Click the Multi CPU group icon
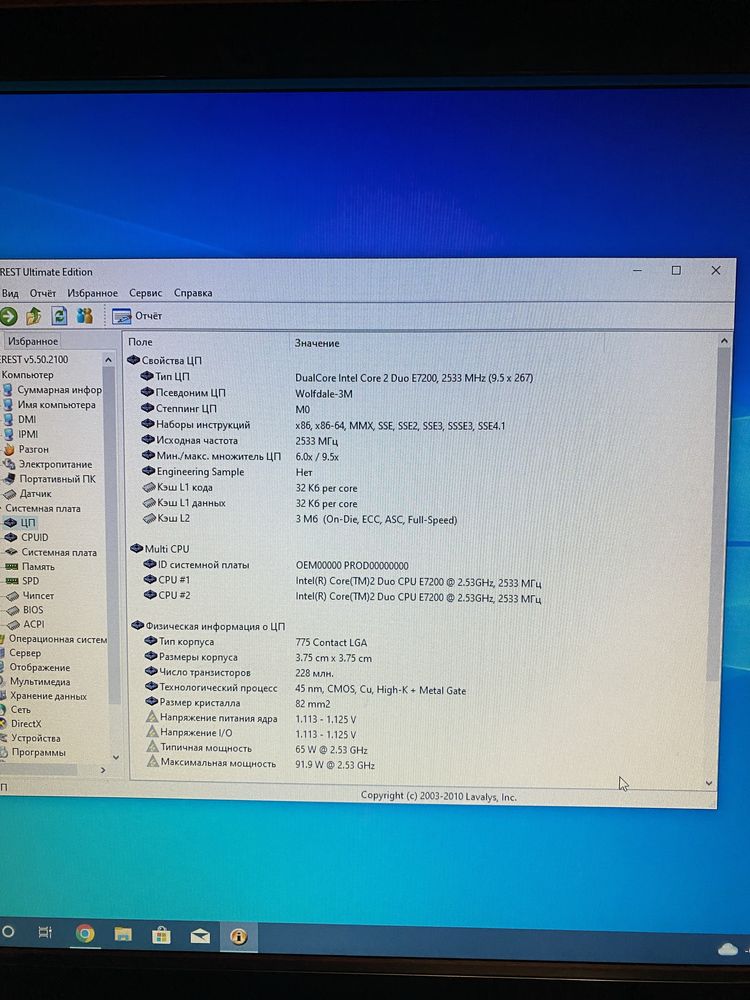 (x=136, y=548)
